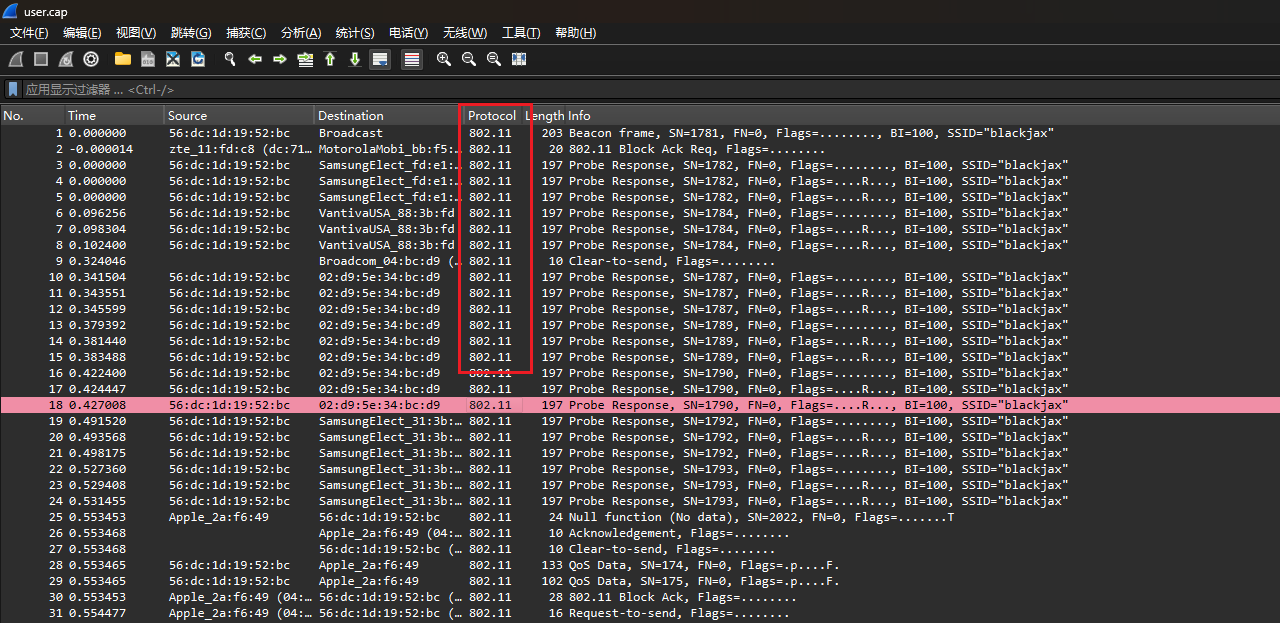The width and height of the screenshot is (1280, 623).
Task: Restart the current capture
Action: [66, 59]
